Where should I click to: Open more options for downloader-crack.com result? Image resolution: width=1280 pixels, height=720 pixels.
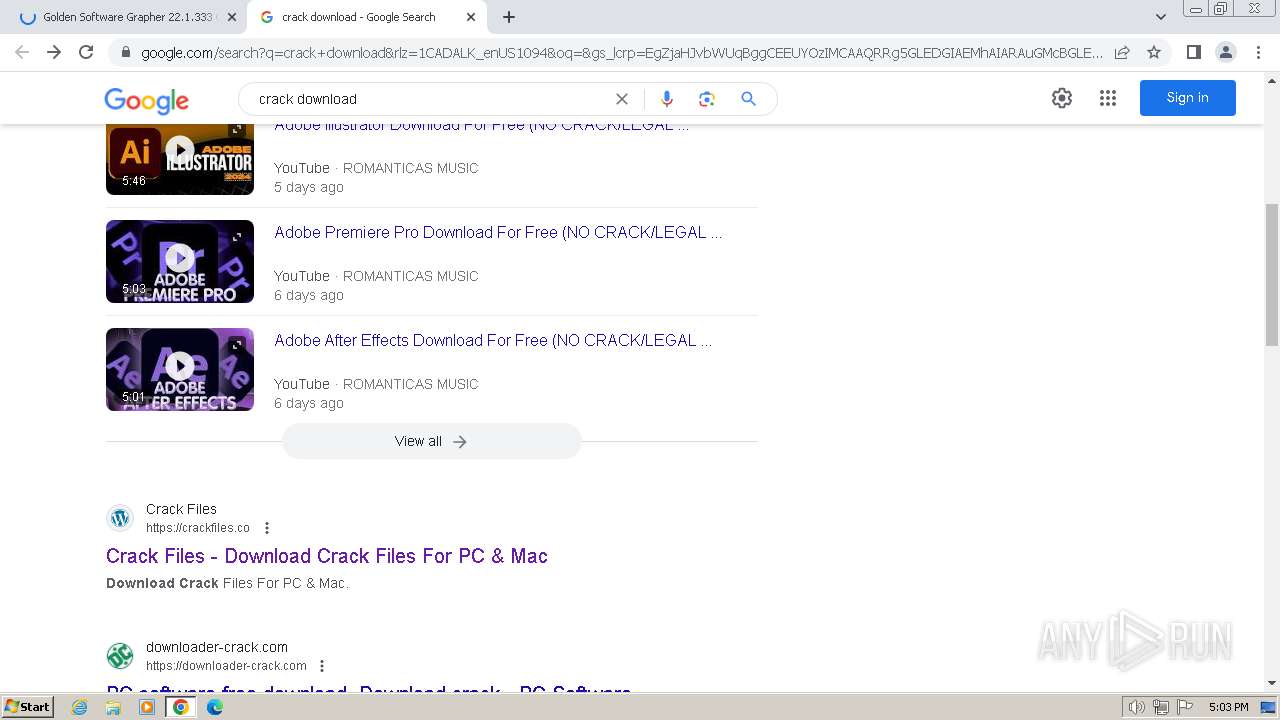tap(322, 666)
